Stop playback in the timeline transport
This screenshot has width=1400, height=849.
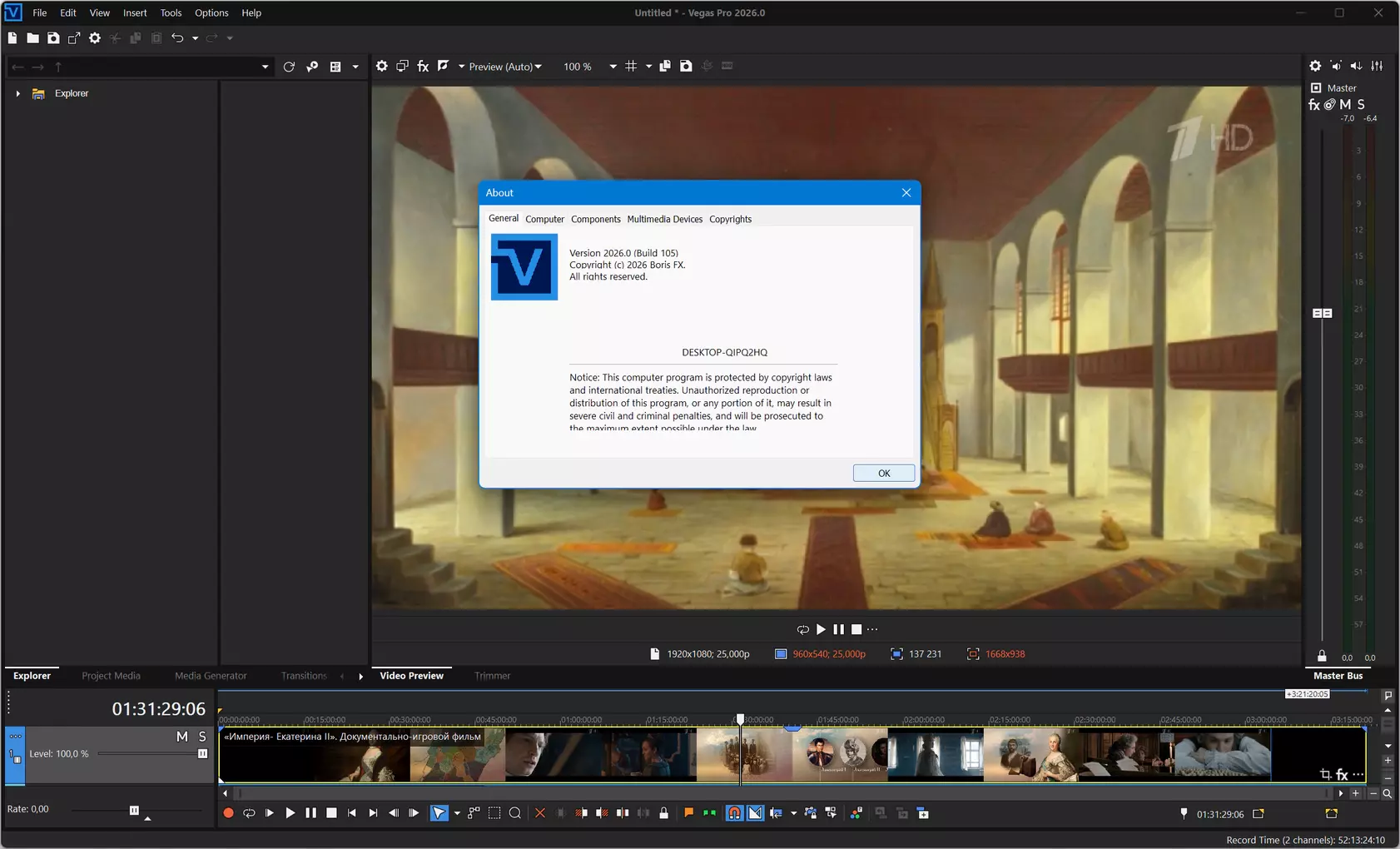point(331,813)
